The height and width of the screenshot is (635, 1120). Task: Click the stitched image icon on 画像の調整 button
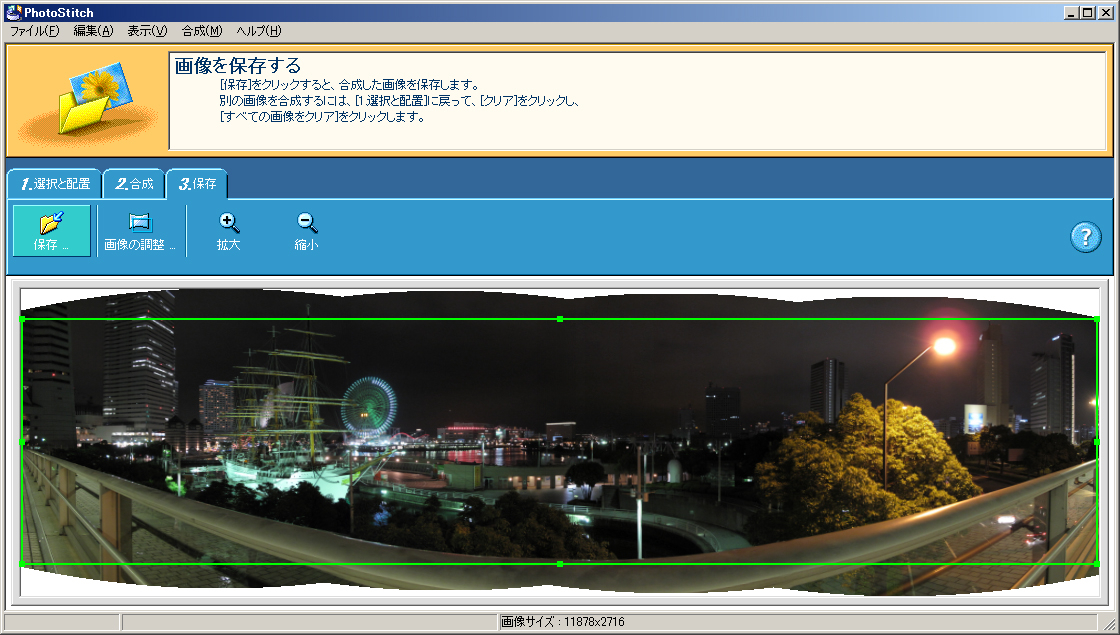pos(141,222)
